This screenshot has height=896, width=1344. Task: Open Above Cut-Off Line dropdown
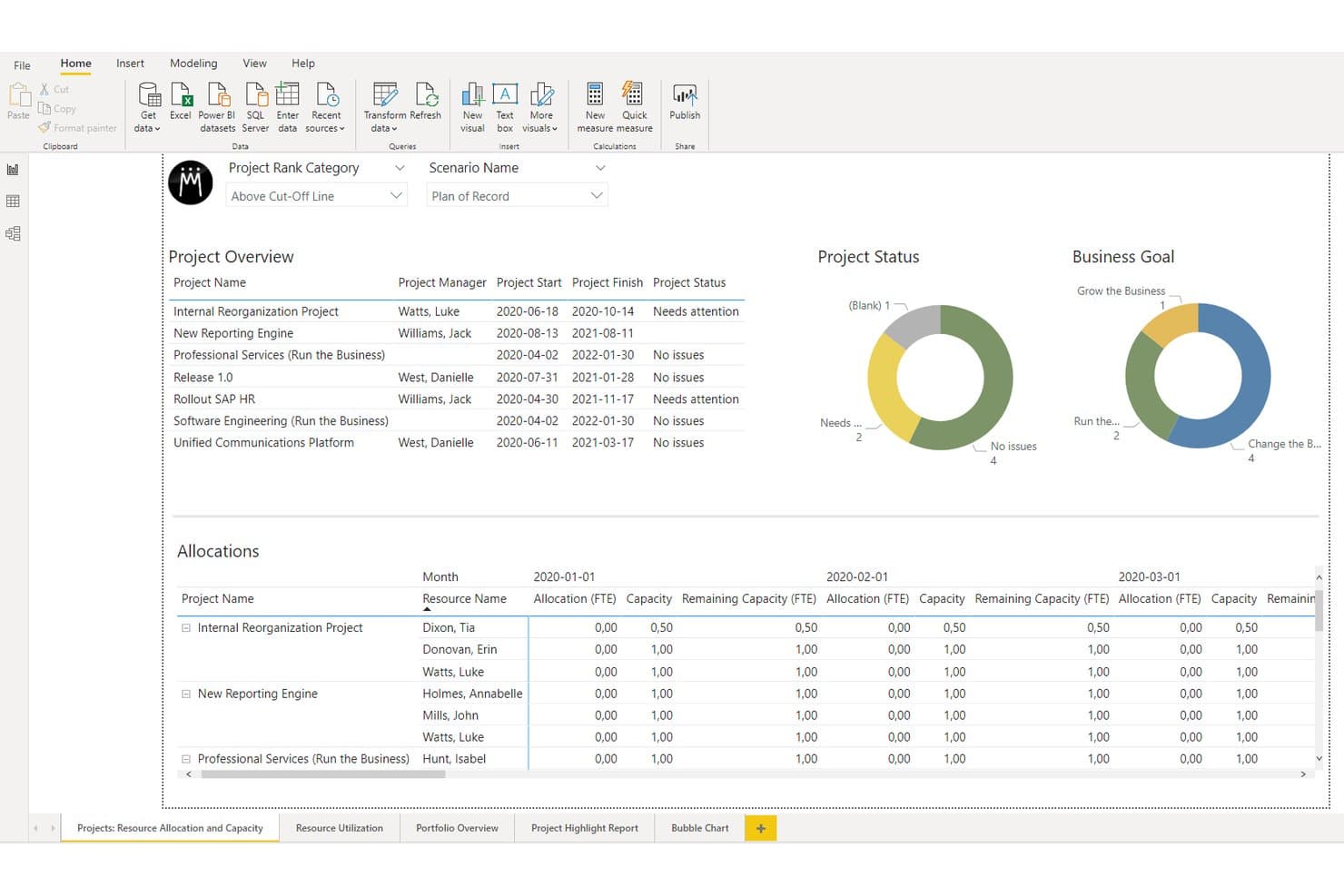316,195
